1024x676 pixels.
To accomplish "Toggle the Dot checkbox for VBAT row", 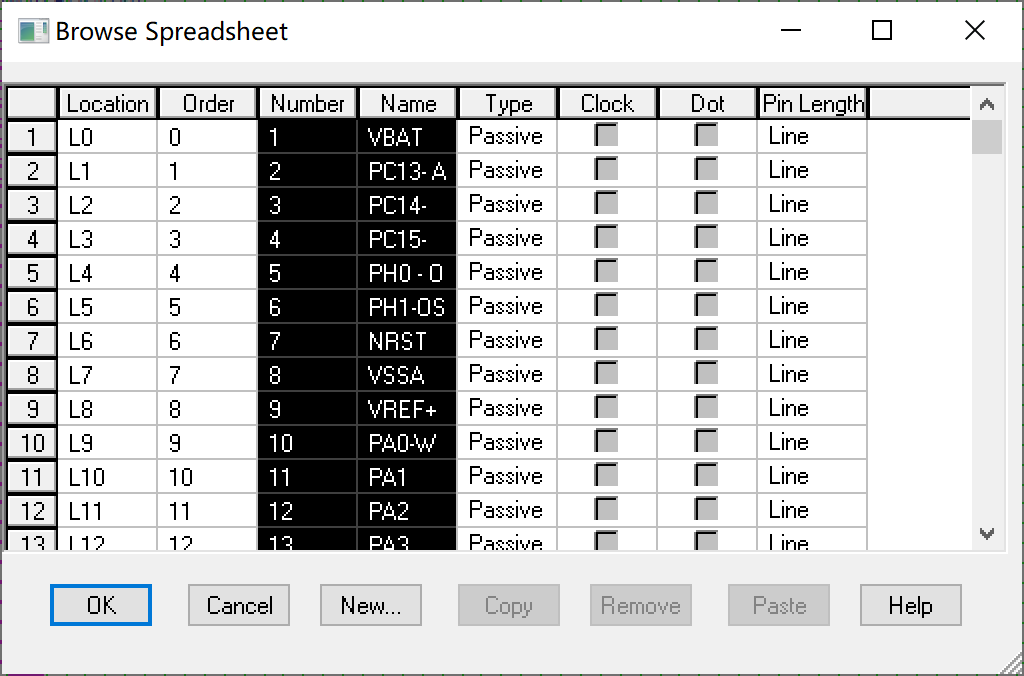I will point(706,135).
